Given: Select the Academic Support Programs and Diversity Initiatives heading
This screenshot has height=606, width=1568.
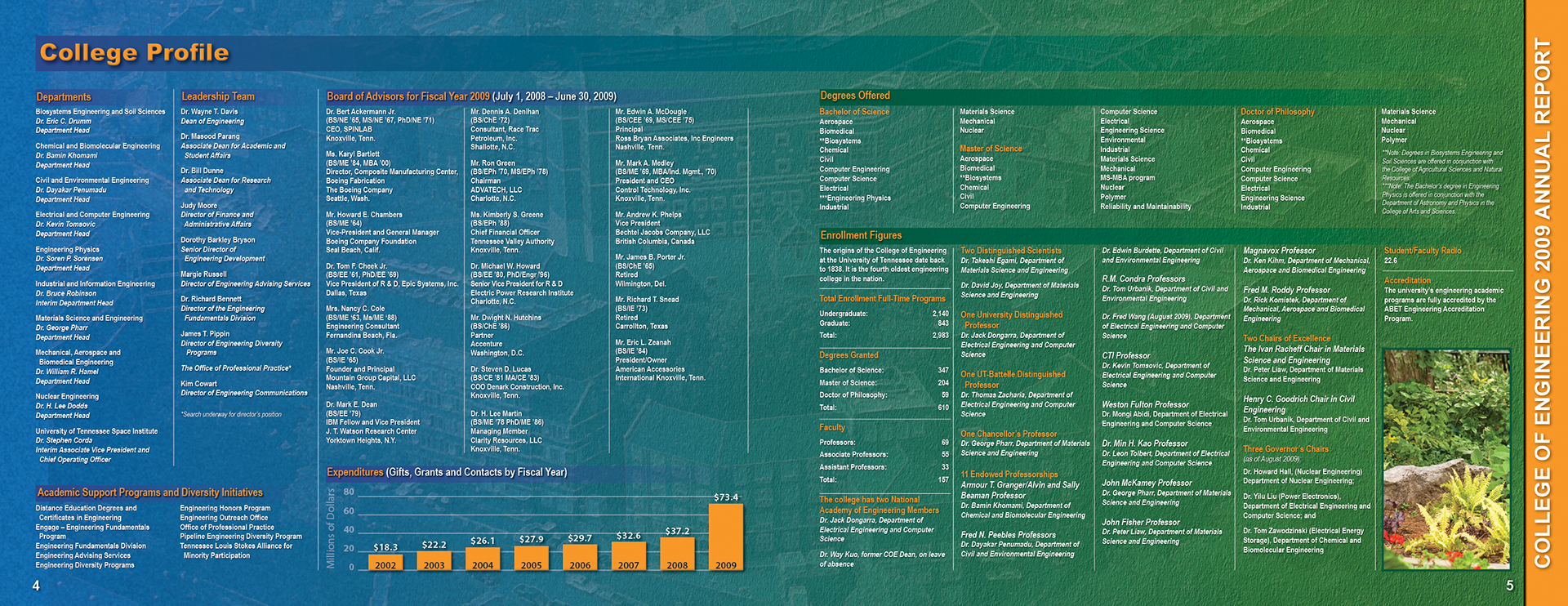Looking at the screenshot, I should coord(149,492).
